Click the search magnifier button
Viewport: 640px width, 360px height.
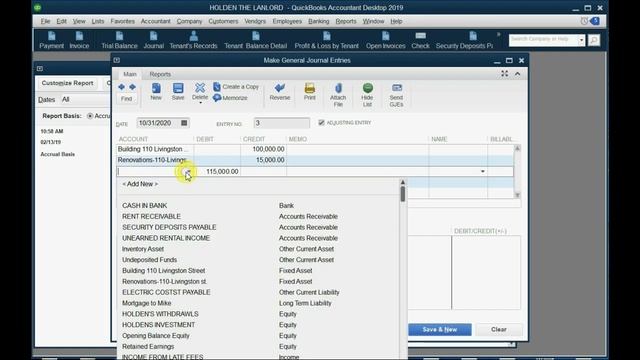coord(594,40)
